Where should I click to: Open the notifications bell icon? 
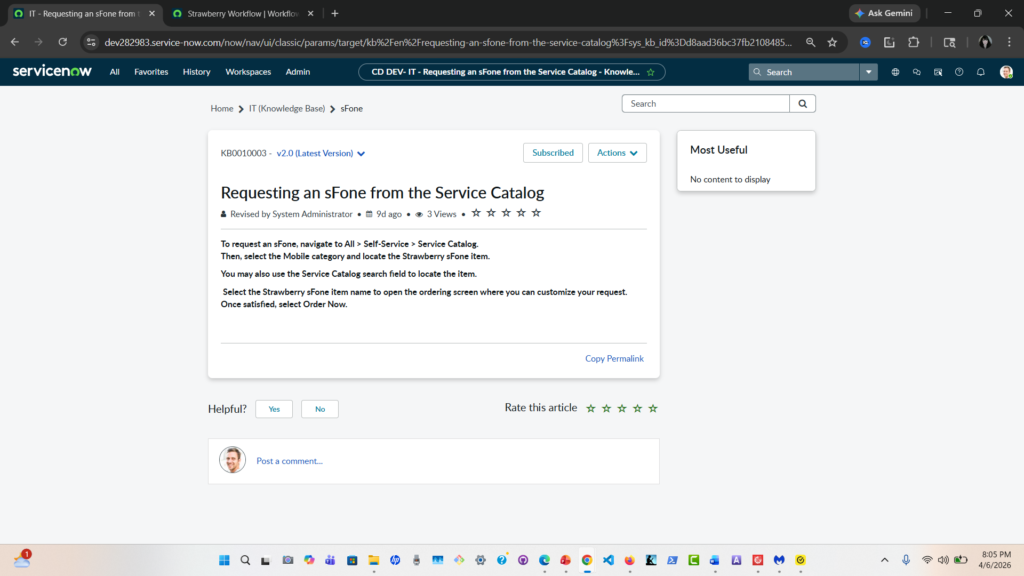[x=981, y=72]
